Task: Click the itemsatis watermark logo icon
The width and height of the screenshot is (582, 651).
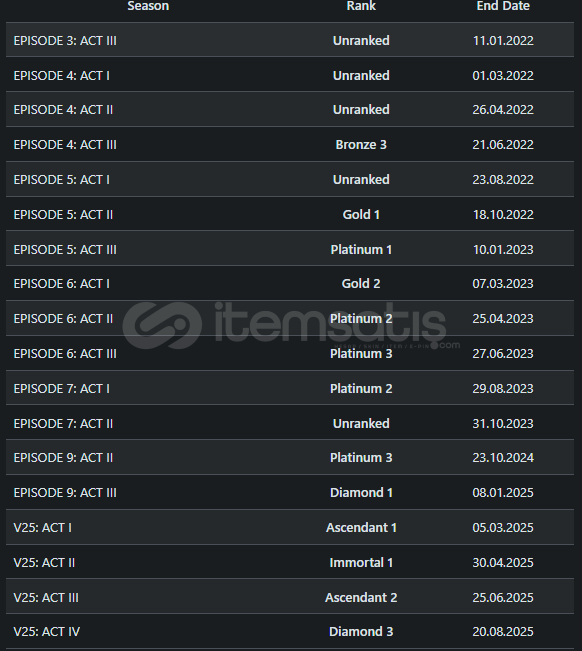Action: pyautogui.click(x=162, y=326)
